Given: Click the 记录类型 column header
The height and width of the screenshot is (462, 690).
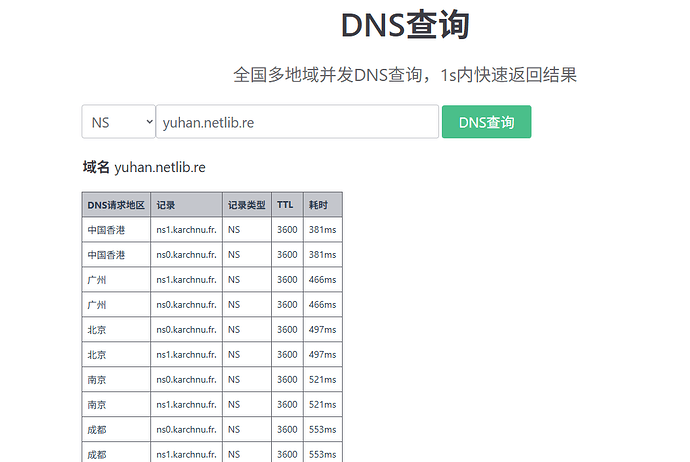Looking at the screenshot, I should pos(247,205).
